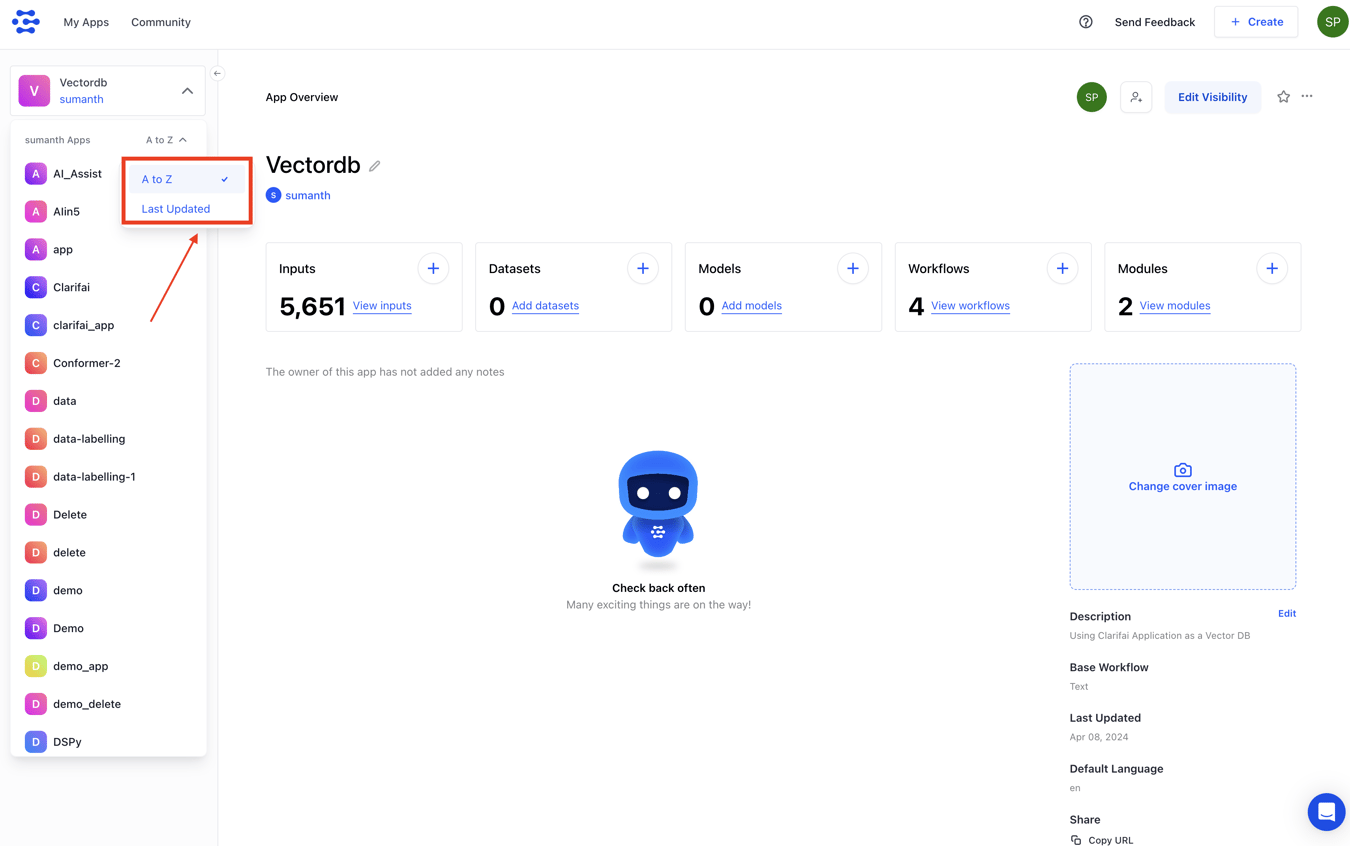Choose Last Updated sort option
The image size is (1350, 846).
pyautogui.click(x=176, y=209)
